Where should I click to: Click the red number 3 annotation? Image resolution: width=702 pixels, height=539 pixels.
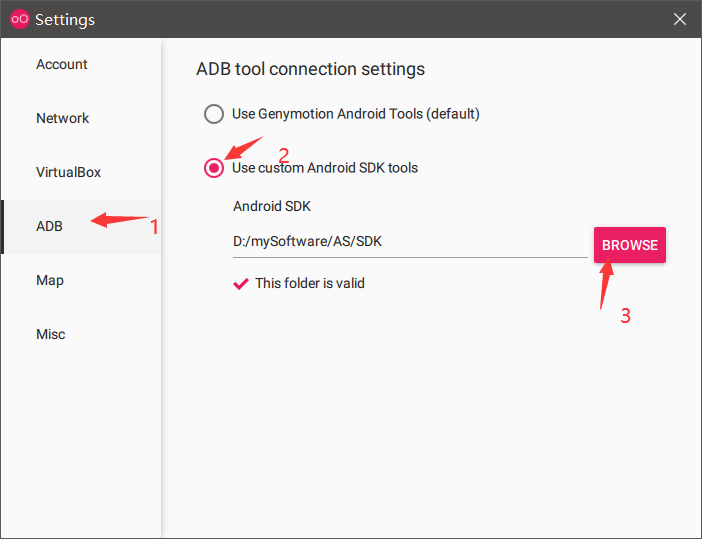tap(625, 316)
